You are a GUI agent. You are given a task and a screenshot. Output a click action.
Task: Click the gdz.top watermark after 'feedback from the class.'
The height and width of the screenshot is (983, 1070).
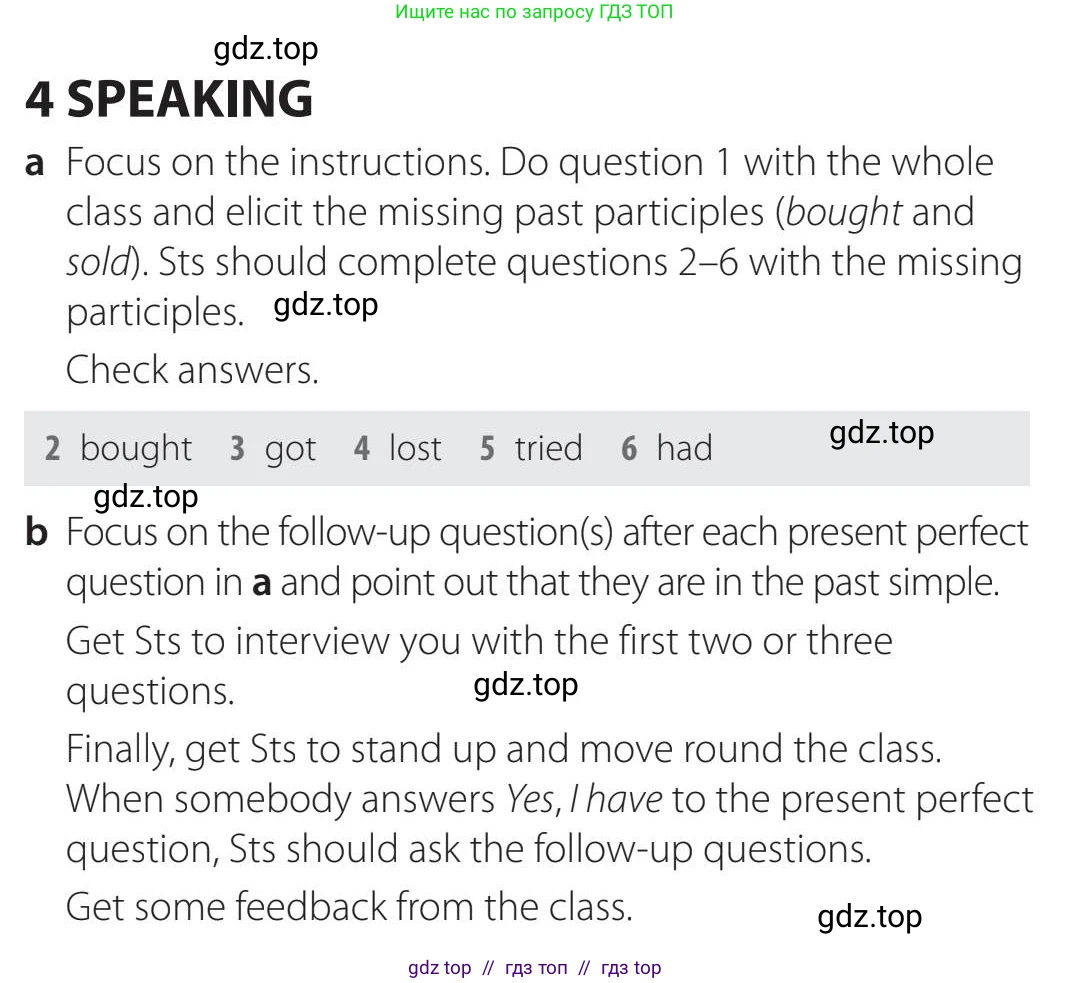[x=869, y=917]
